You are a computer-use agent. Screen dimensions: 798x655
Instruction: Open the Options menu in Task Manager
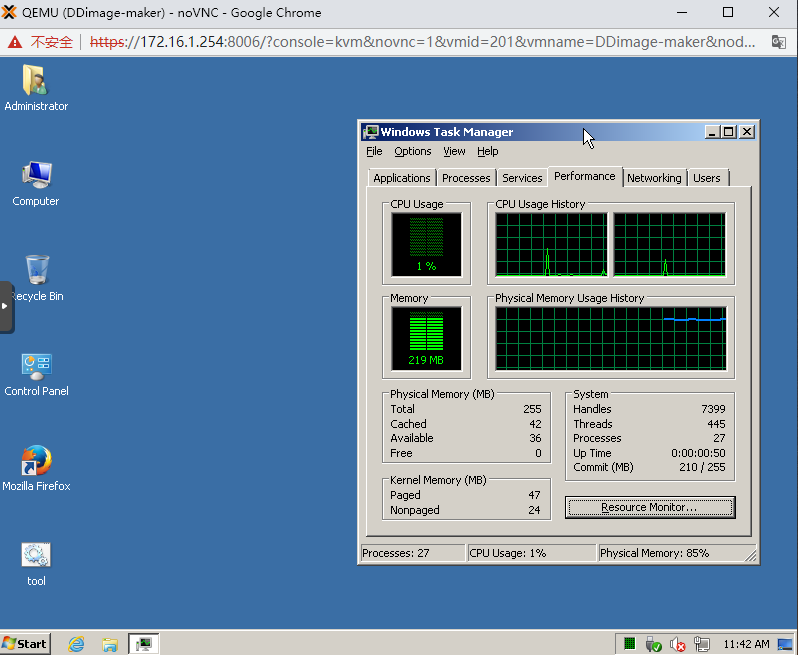[x=413, y=151]
